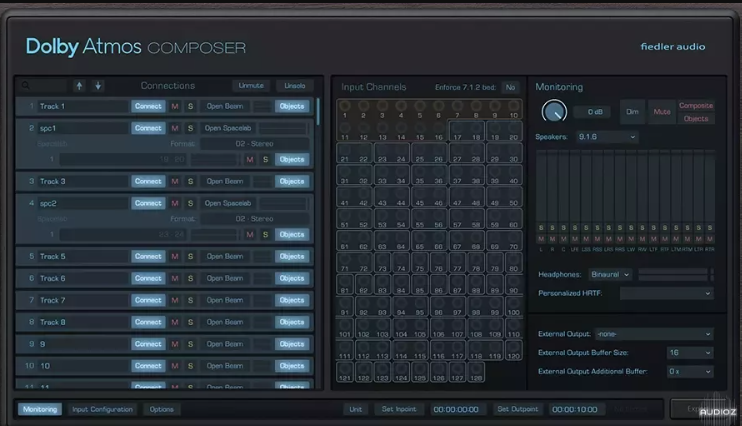Select input channel 23 cell

[x=382, y=153]
